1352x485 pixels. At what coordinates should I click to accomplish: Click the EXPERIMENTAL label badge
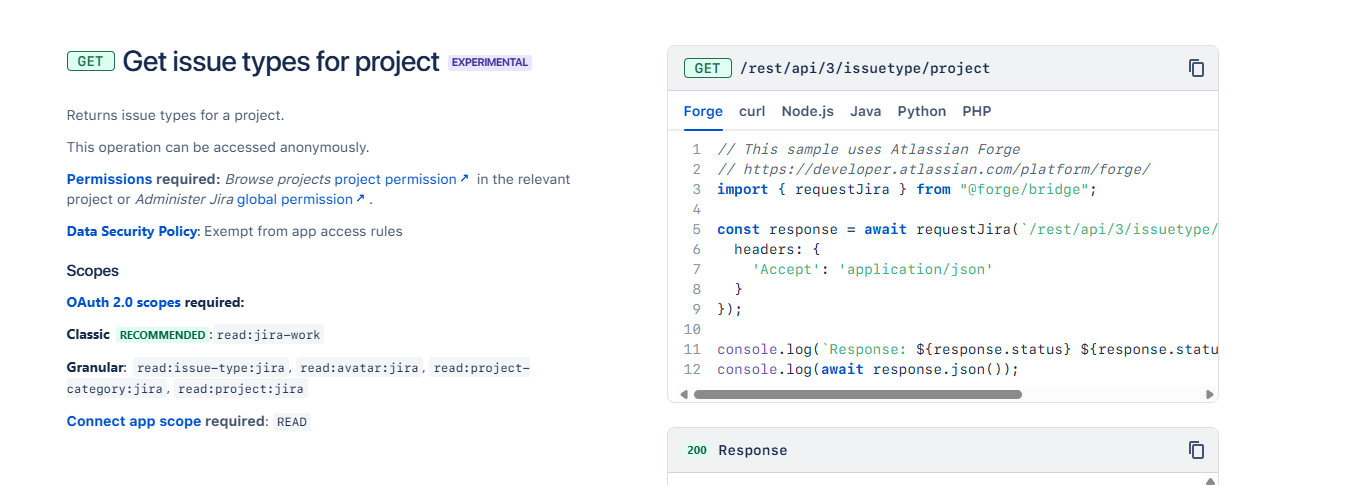tap(489, 62)
